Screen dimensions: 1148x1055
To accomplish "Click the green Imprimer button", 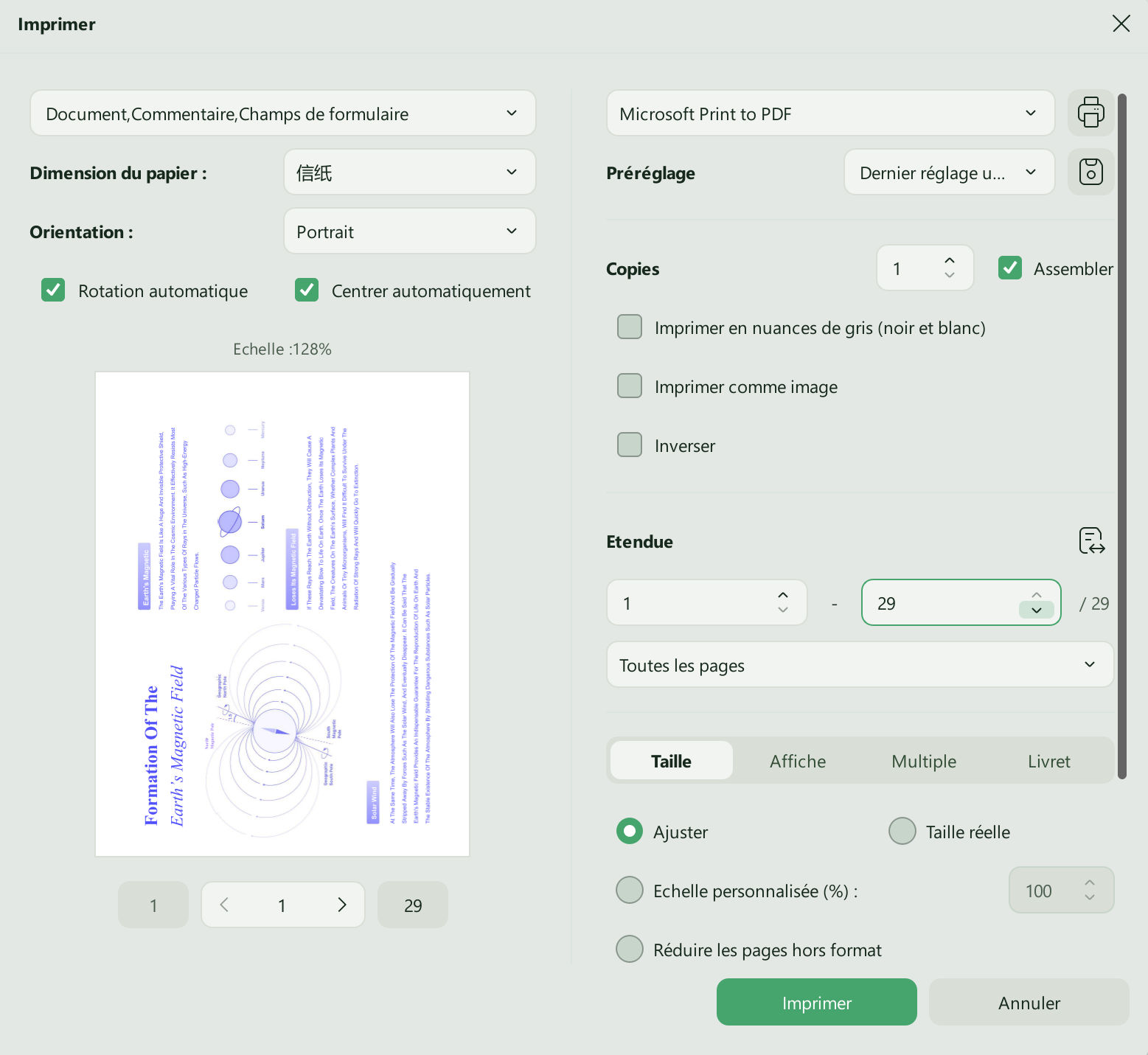I will click(x=817, y=1002).
